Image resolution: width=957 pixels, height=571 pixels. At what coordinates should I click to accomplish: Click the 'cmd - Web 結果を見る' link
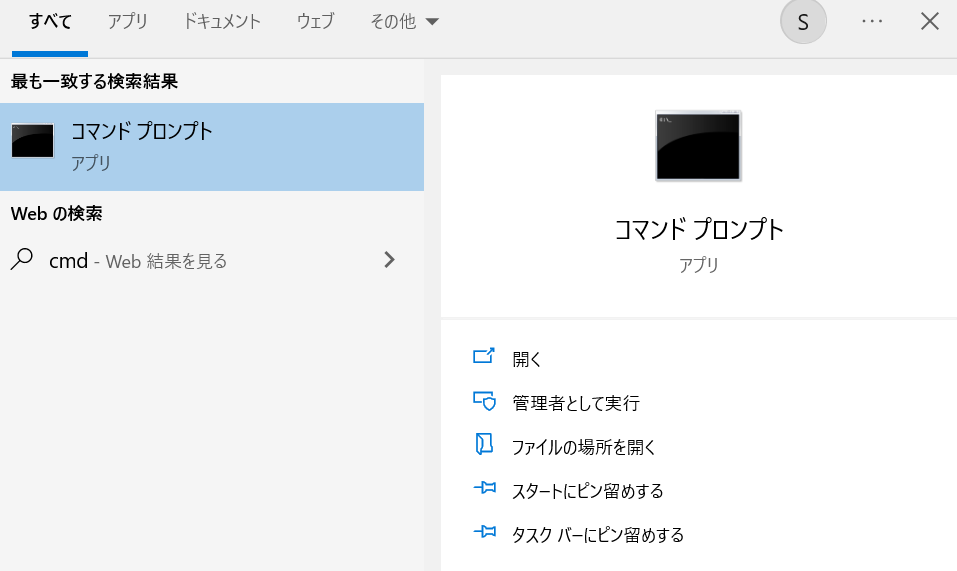[138, 261]
